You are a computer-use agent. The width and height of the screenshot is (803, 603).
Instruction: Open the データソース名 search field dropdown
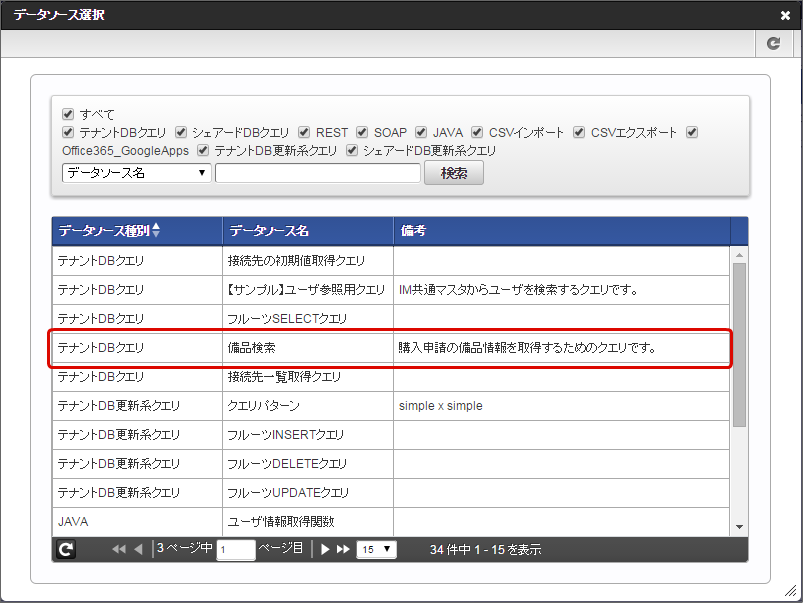136,173
